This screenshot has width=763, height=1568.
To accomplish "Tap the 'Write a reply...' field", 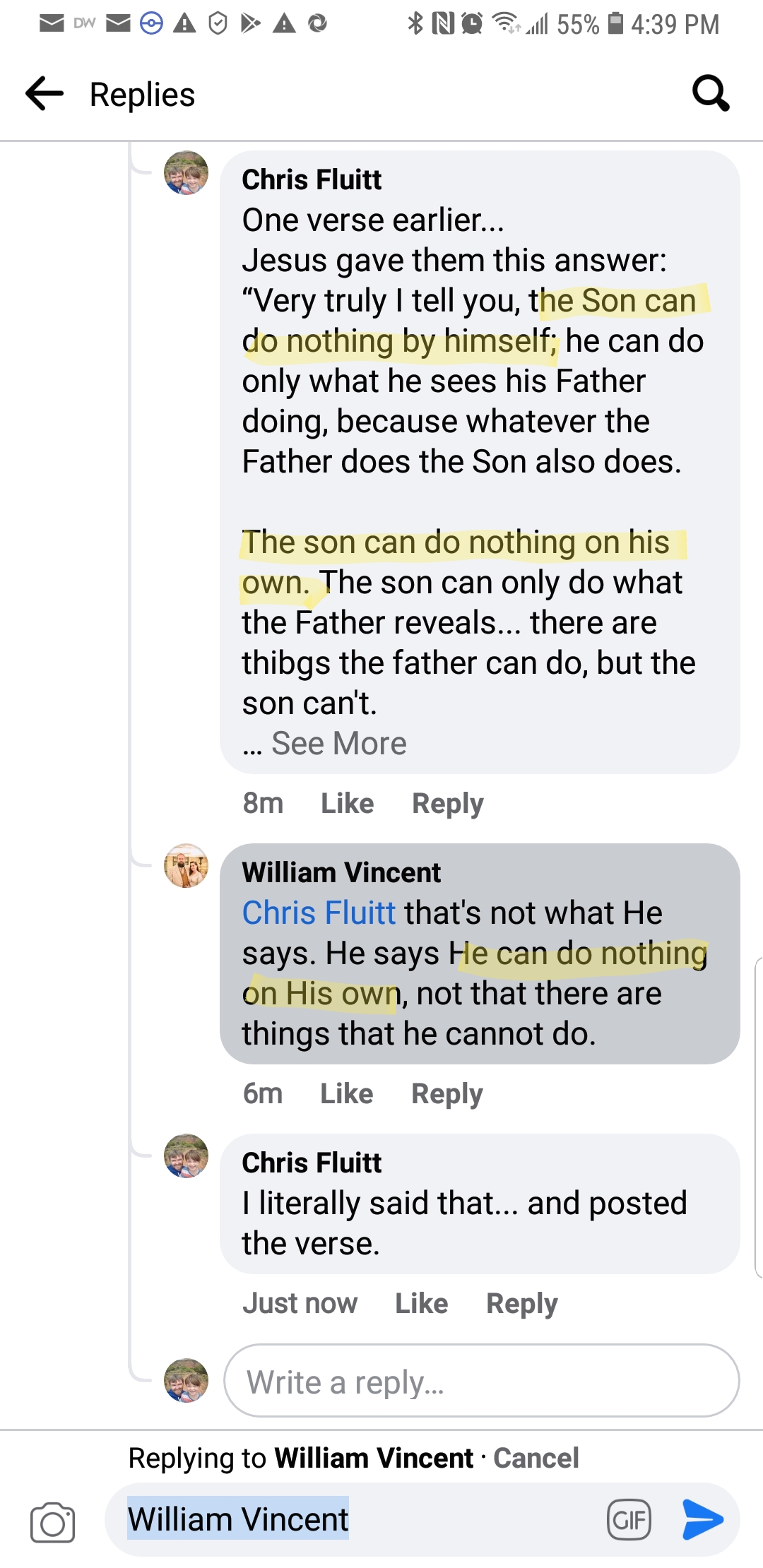I will click(x=480, y=1381).
